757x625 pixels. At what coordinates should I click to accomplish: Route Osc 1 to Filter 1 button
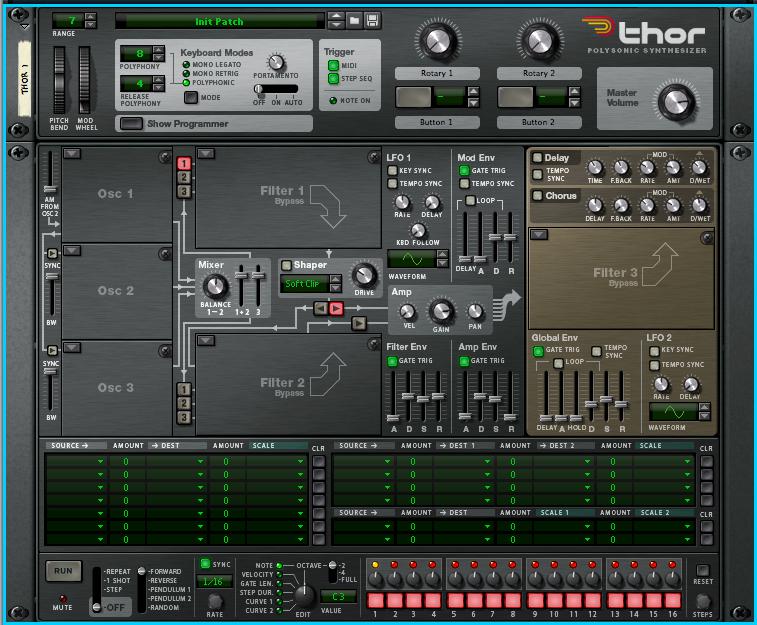pyautogui.click(x=183, y=163)
